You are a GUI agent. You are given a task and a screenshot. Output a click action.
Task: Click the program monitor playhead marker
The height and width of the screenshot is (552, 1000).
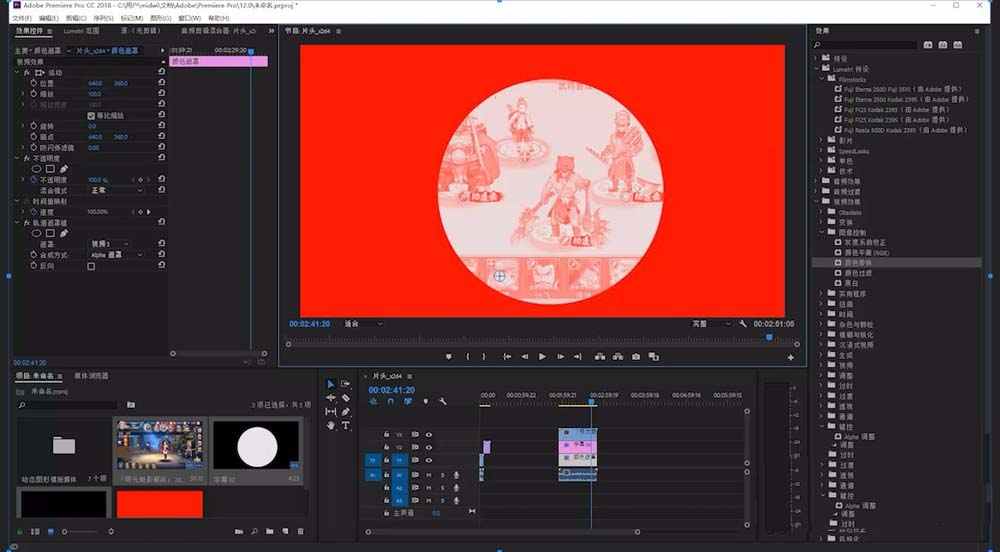(769, 337)
